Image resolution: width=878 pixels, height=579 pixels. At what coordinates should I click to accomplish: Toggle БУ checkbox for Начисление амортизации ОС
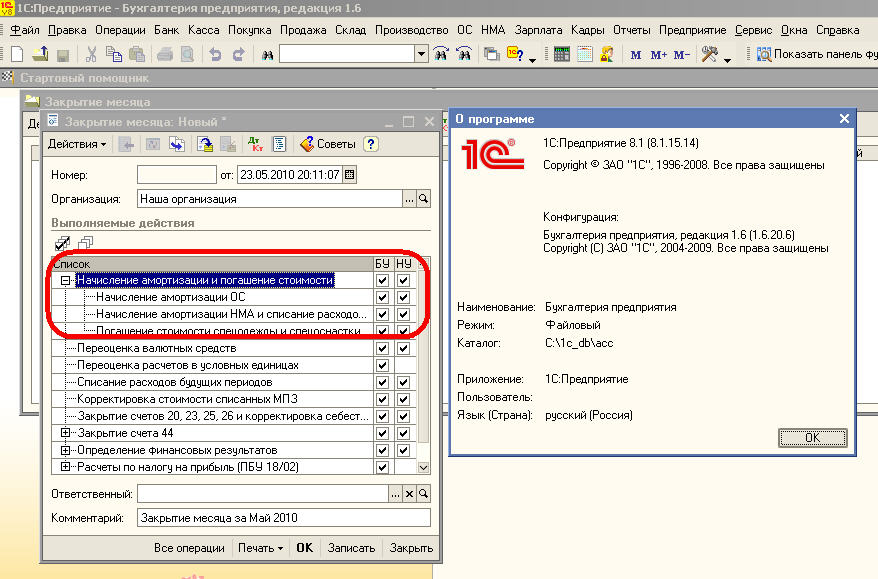tap(383, 298)
